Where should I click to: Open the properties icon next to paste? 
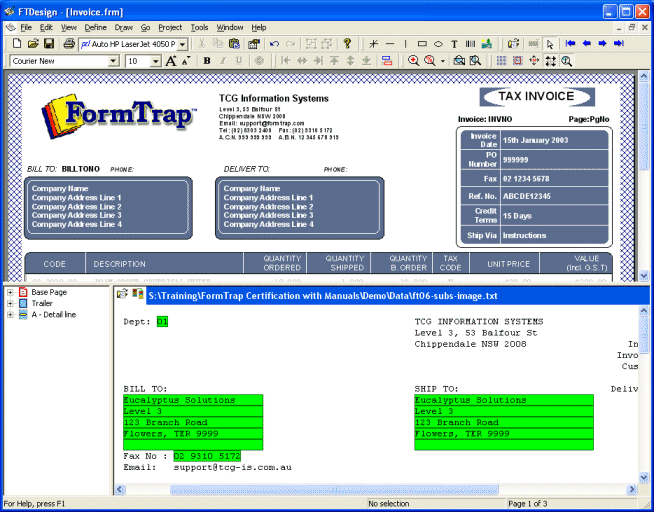(254, 44)
